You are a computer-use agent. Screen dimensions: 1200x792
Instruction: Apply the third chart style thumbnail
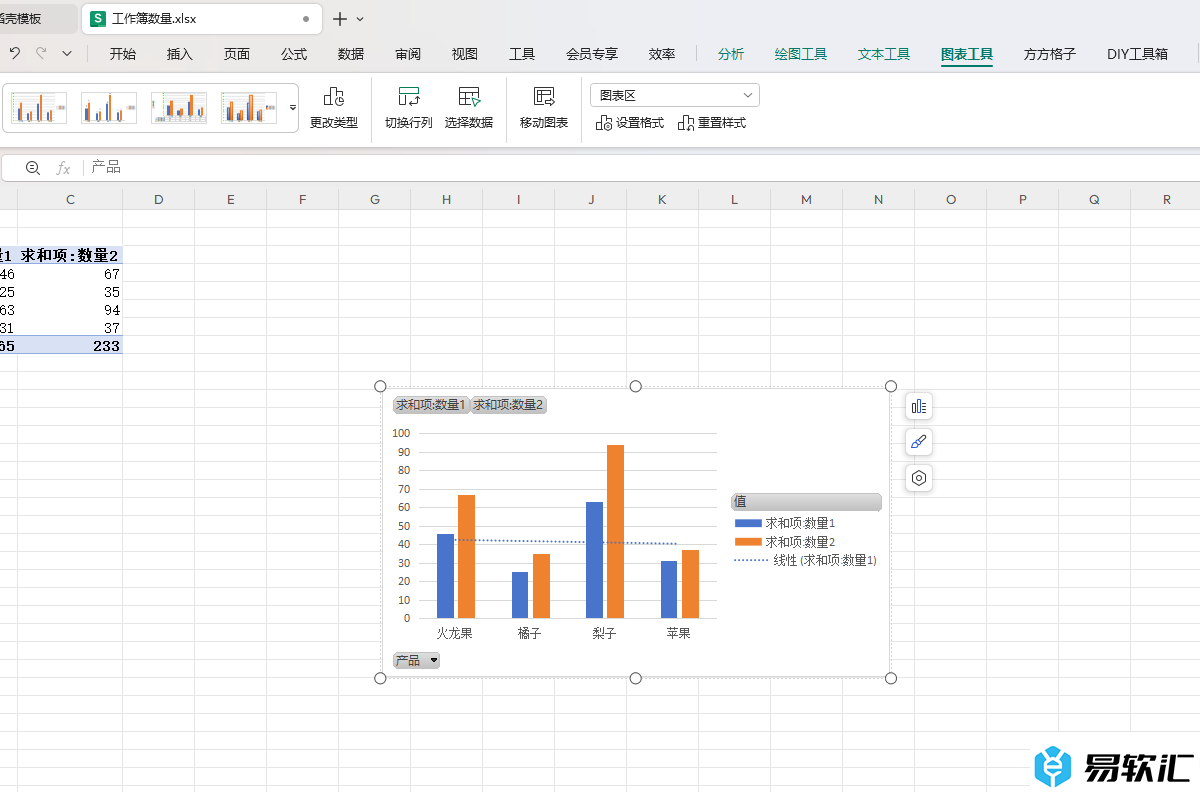tap(179, 108)
